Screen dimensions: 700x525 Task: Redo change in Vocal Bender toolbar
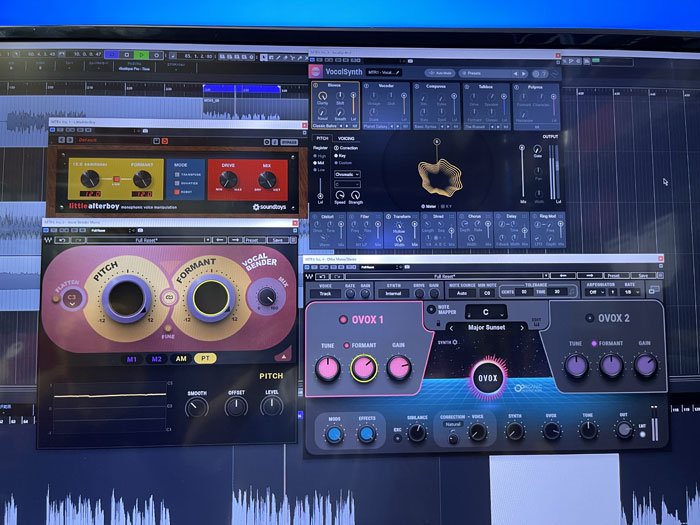click(x=77, y=240)
